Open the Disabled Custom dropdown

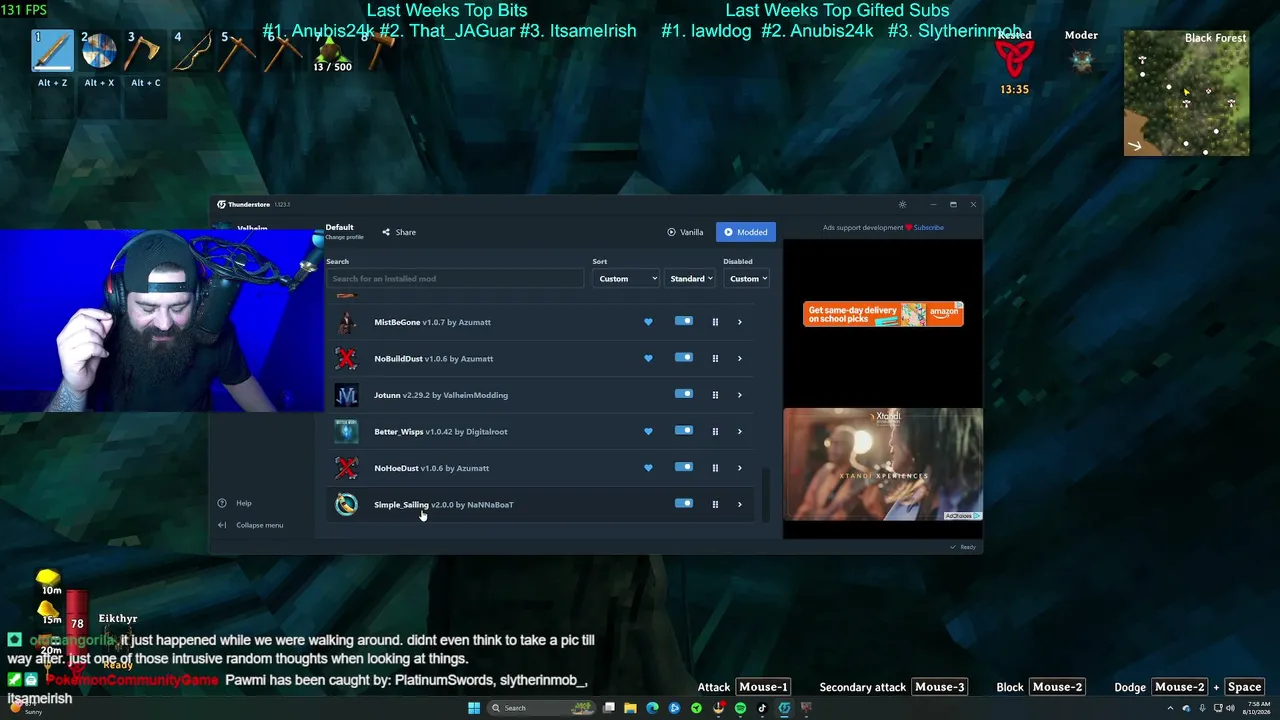(747, 279)
